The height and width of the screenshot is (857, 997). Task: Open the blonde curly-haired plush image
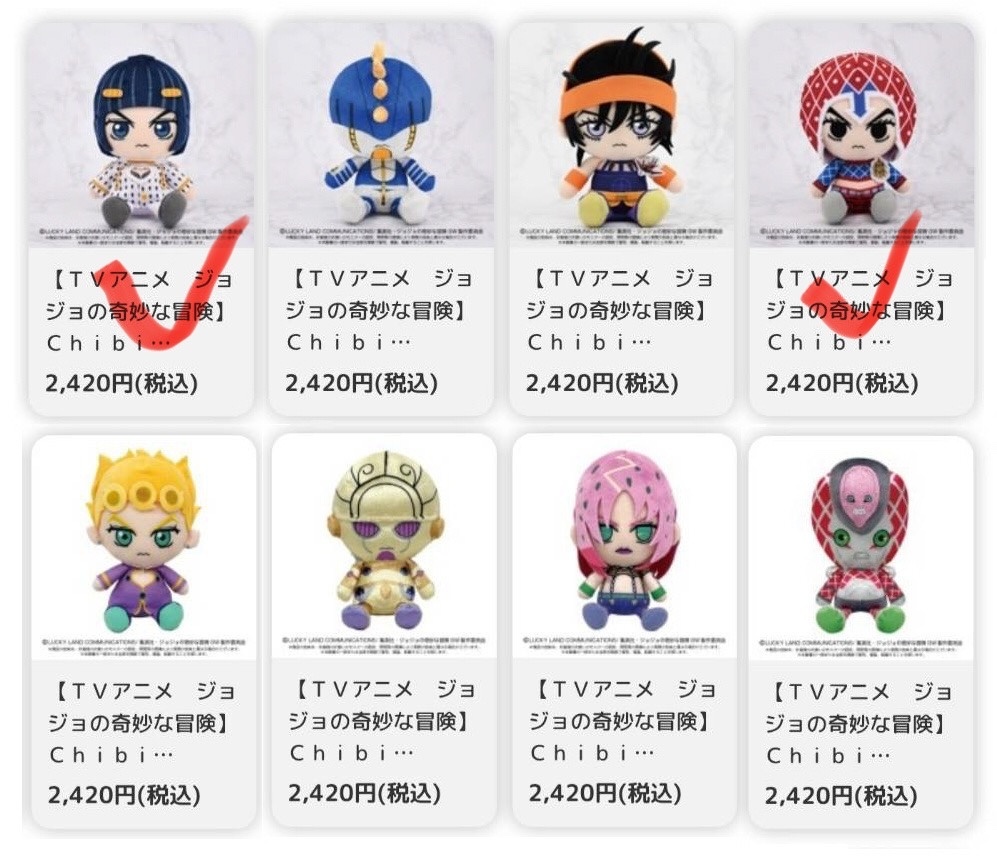pos(144,547)
